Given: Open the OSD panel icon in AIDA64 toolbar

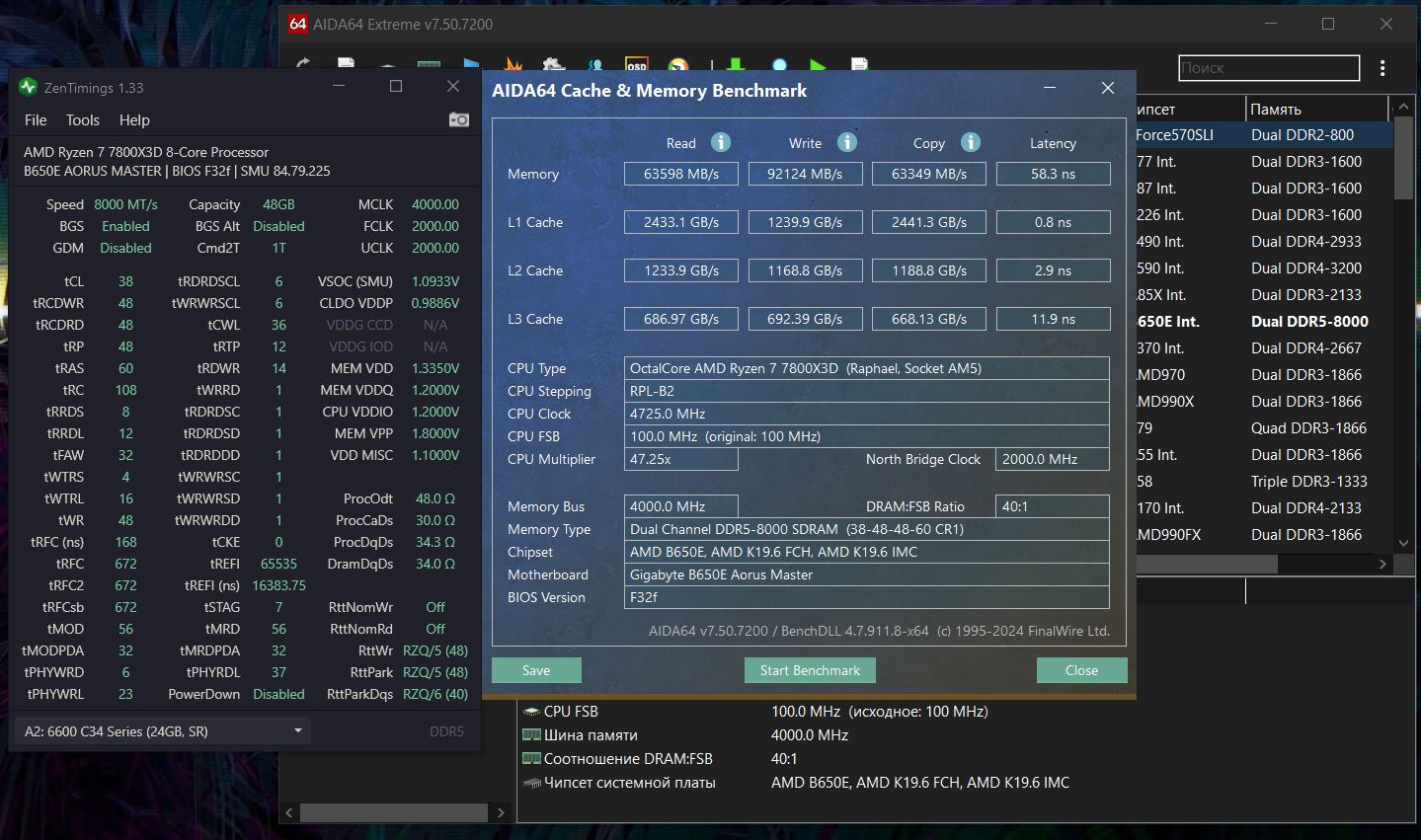Looking at the screenshot, I should pyautogui.click(x=637, y=65).
